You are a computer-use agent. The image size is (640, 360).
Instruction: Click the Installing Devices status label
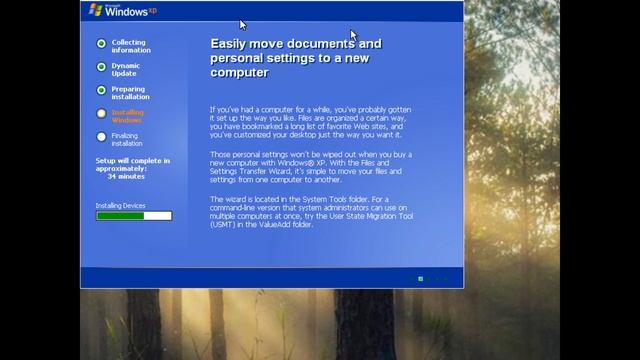(120, 206)
